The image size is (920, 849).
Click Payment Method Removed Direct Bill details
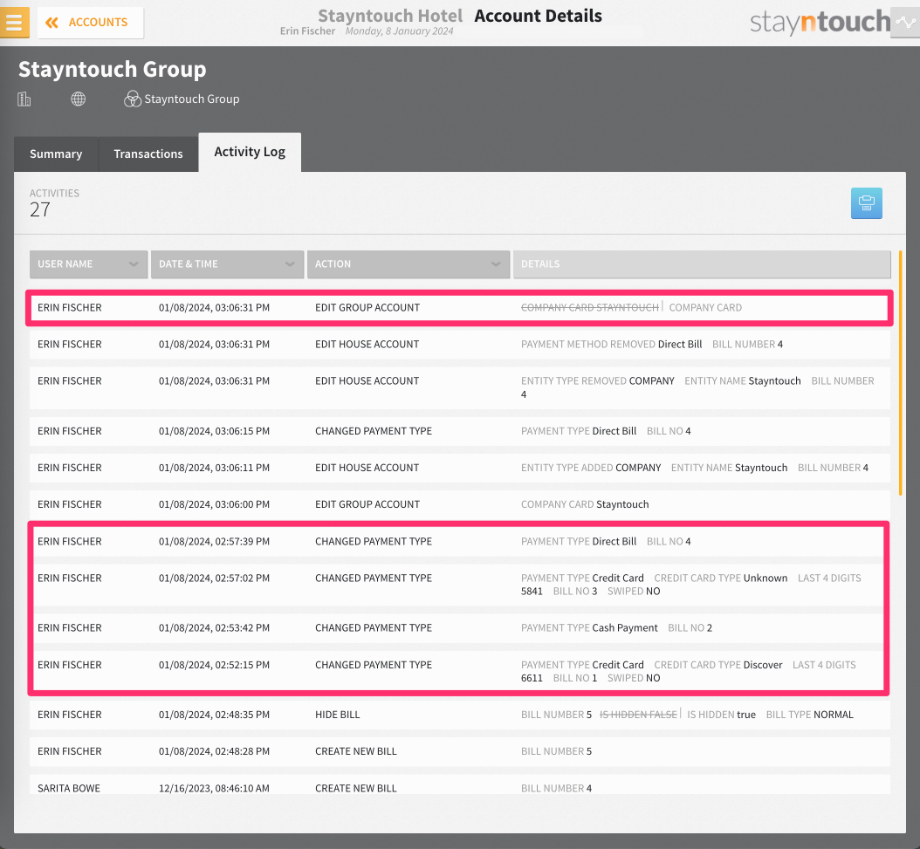(611, 344)
